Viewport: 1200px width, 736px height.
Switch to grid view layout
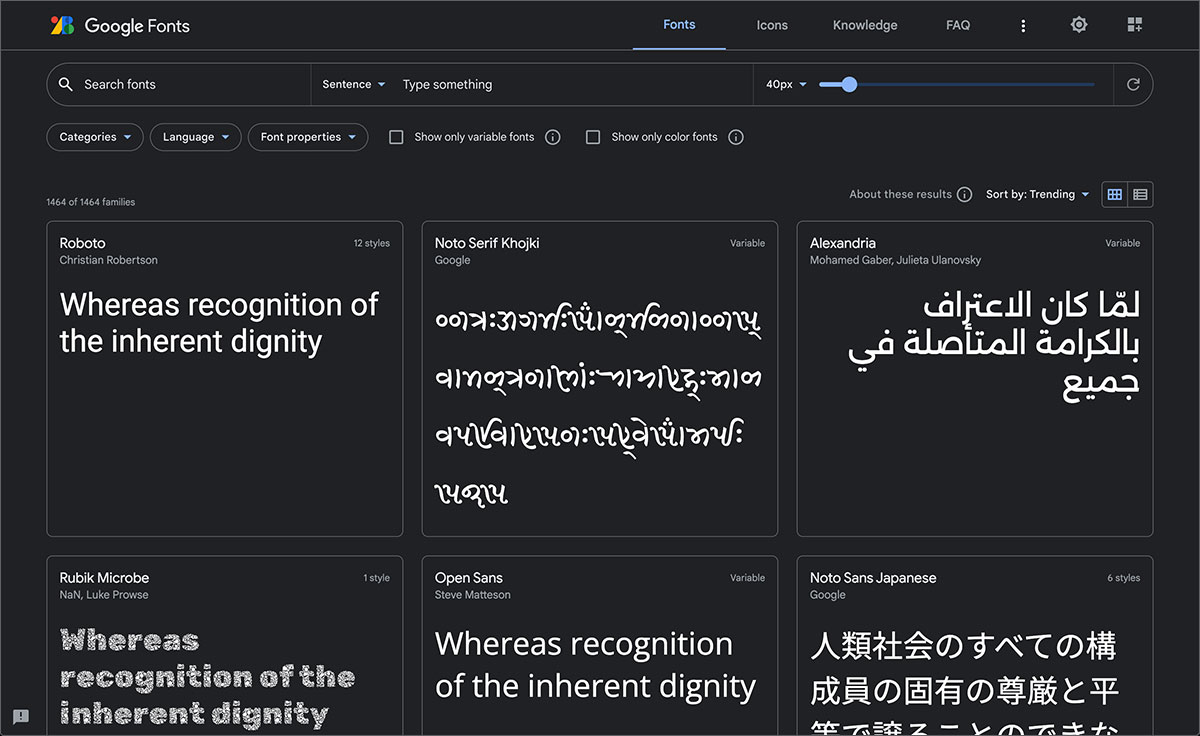click(x=1114, y=194)
